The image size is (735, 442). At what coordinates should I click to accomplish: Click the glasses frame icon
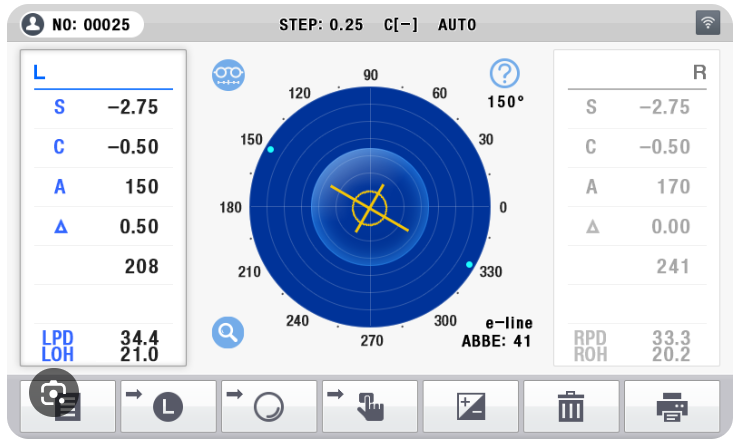coord(228,75)
